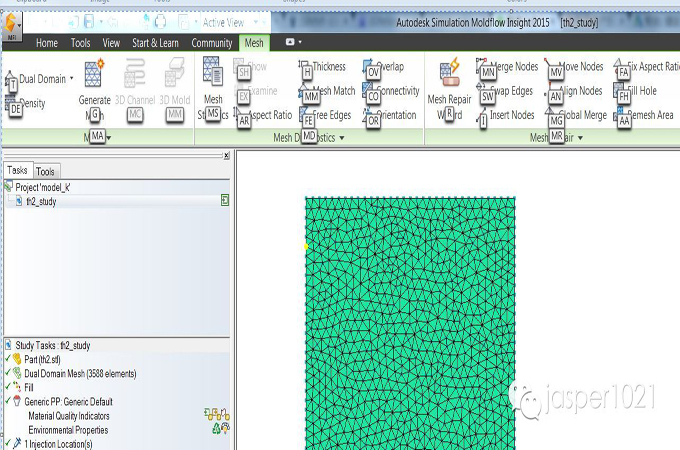Expand the Mesh Repair panel arrow
Image resolution: width=680 pixels, height=450 pixels.
click(580, 138)
